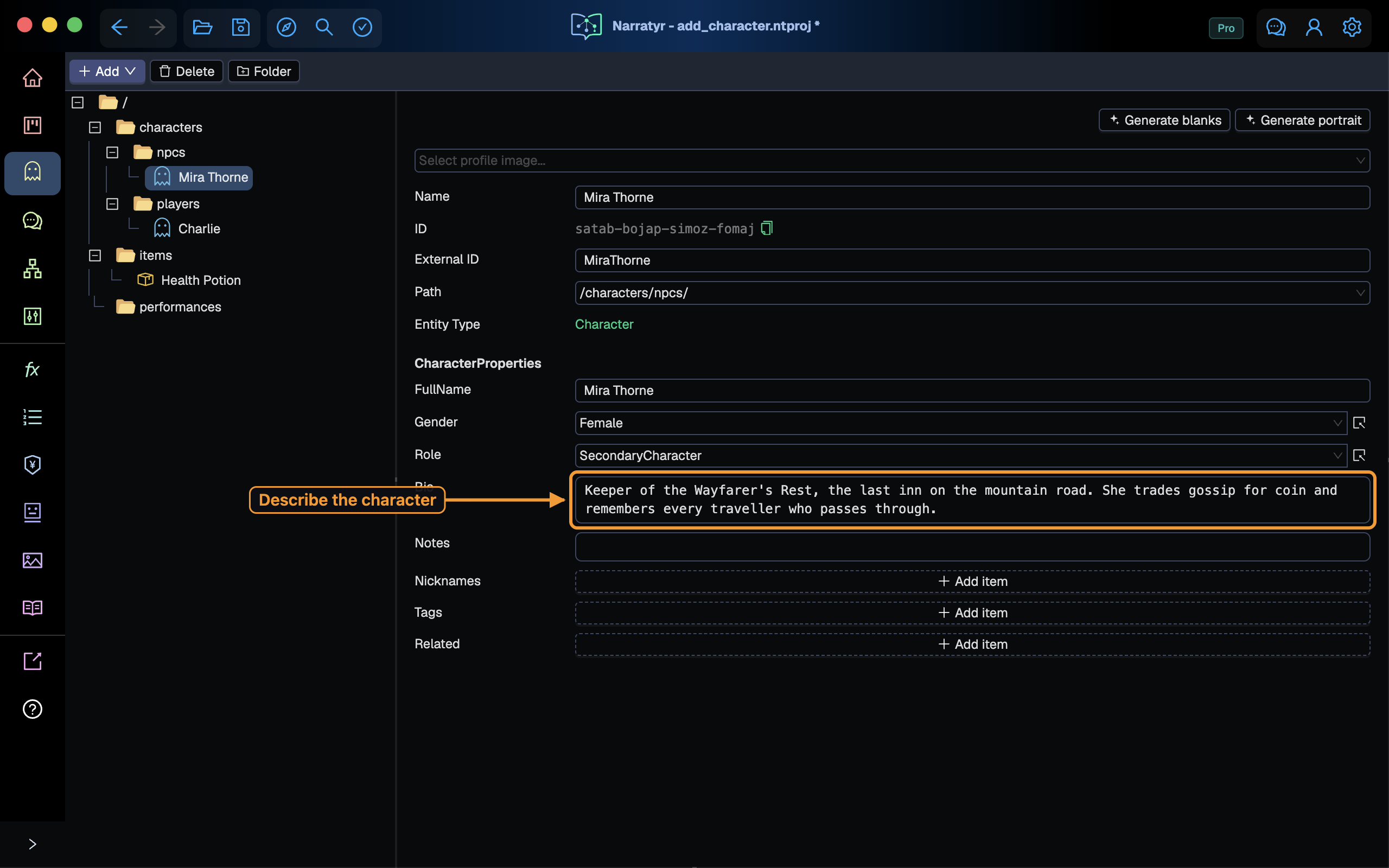Open the help question mark icon
The height and width of the screenshot is (868, 1389).
[x=32, y=709]
